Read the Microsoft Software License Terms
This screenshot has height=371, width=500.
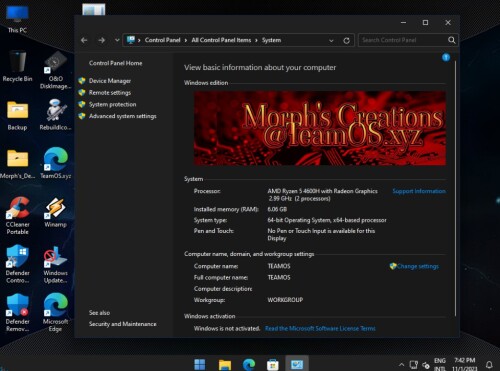320,328
